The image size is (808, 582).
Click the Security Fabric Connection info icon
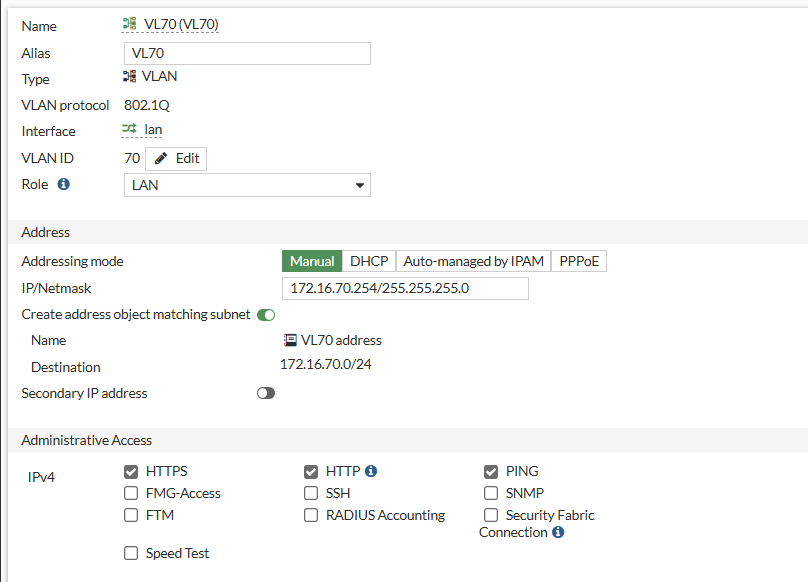tap(558, 532)
